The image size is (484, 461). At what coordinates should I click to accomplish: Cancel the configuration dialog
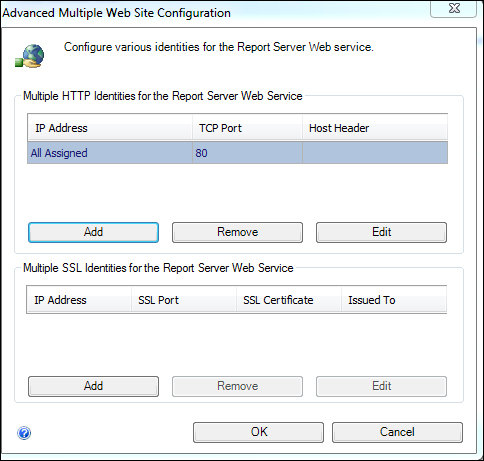pyautogui.click(x=397, y=432)
